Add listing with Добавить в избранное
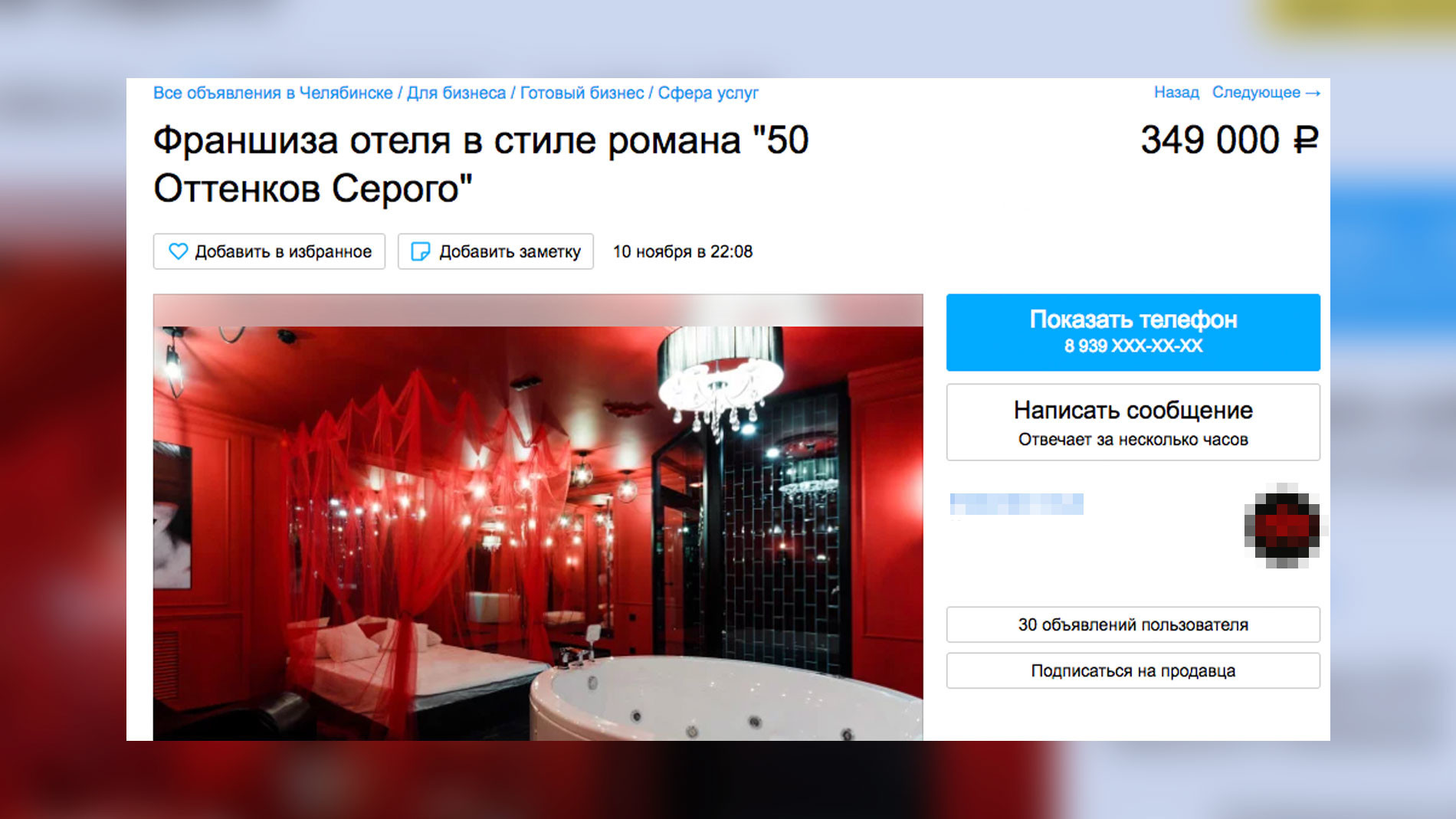 click(x=269, y=251)
